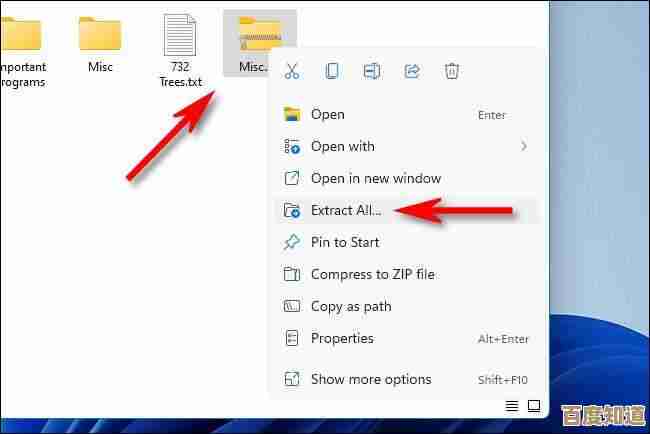Choose Open in new window
This screenshot has width=650, height=434.
tap(375, 178)
